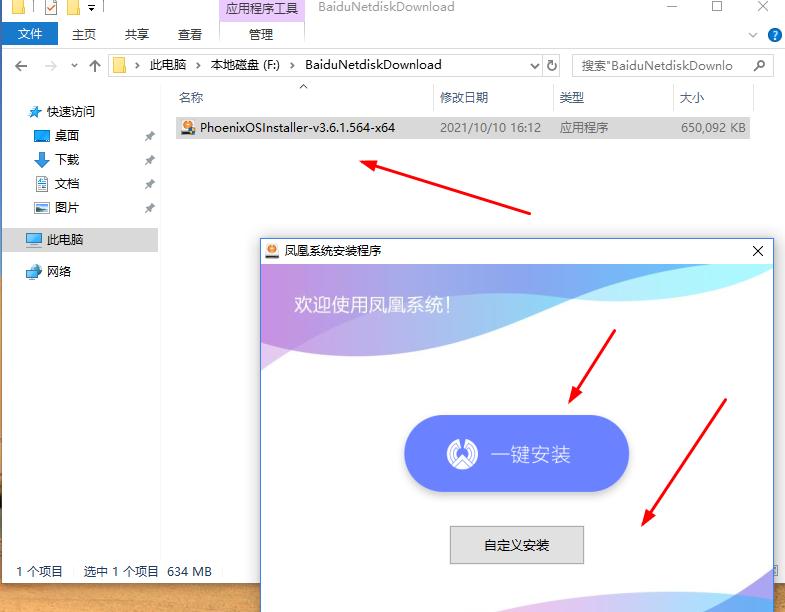
Task: Select the PhoenixOSInstaller-v3.6.1.564-x64 file
Action: click(x=463, y=128)
